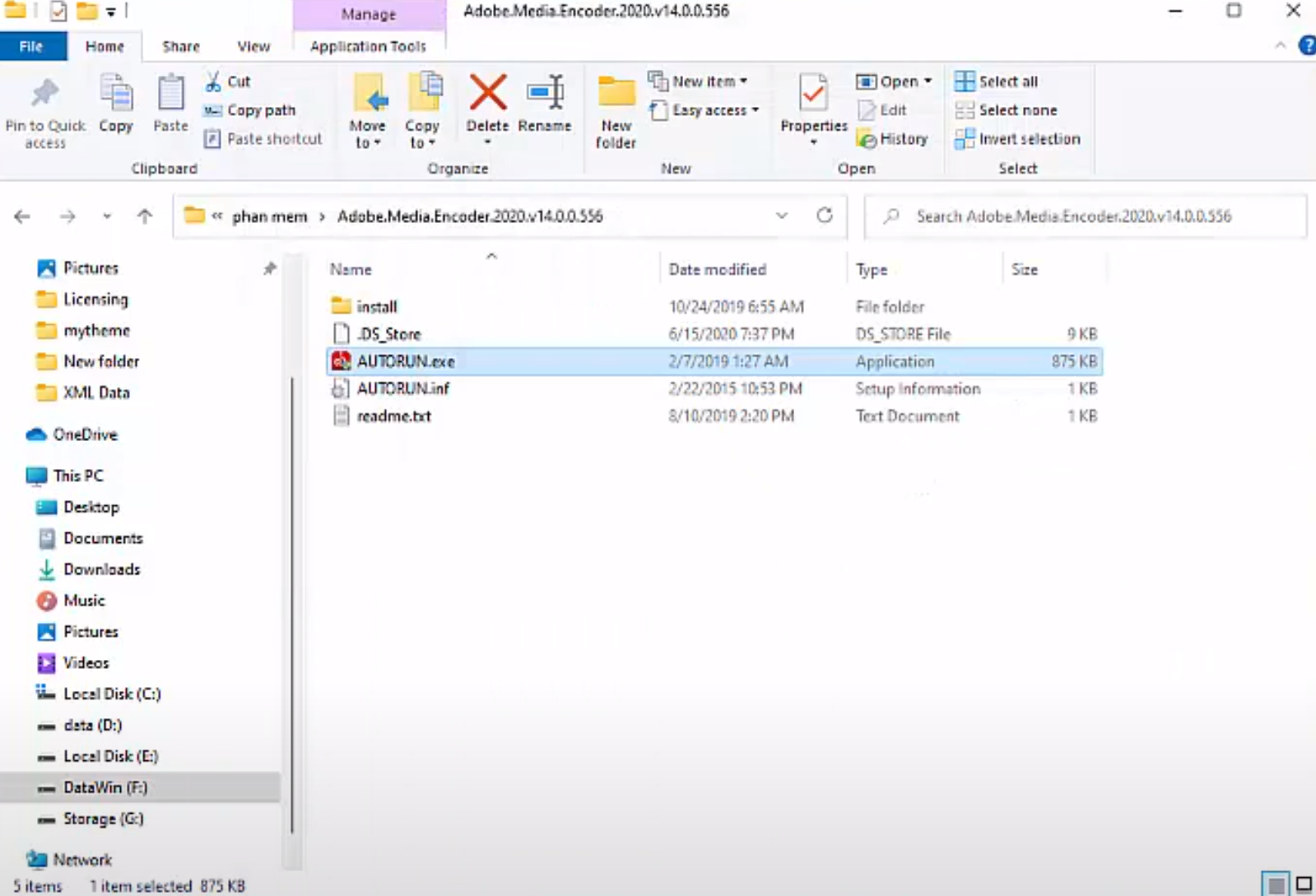This screenshot has width=1316, height=896.
Task: Select DataWin (F:) drive in the sidebar
Action: (x=140, y=787)
